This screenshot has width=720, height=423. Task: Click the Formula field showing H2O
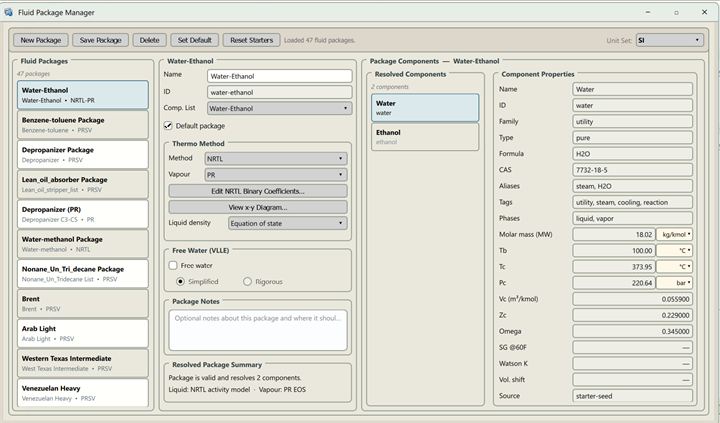pos(632,154)
